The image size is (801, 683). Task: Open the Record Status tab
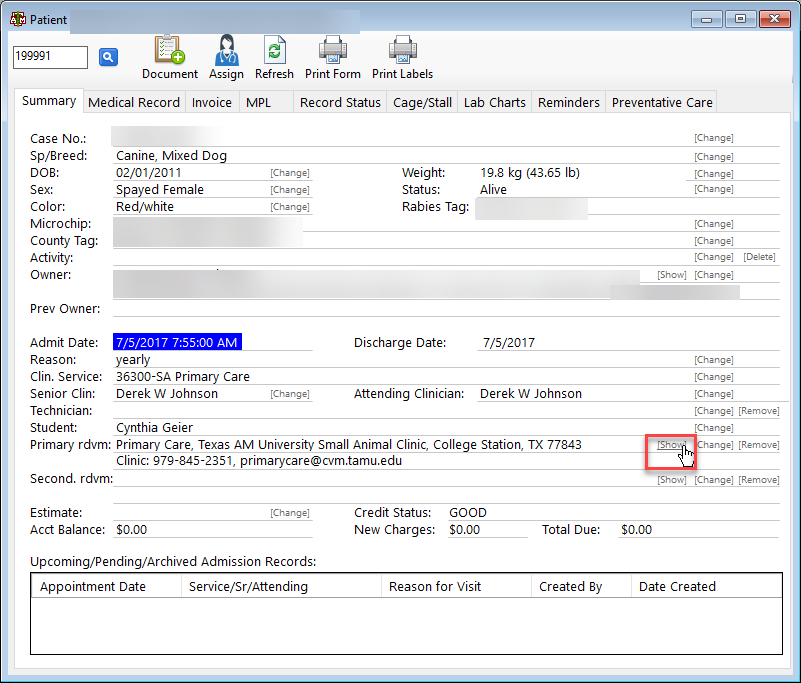(x=340, y=103)
